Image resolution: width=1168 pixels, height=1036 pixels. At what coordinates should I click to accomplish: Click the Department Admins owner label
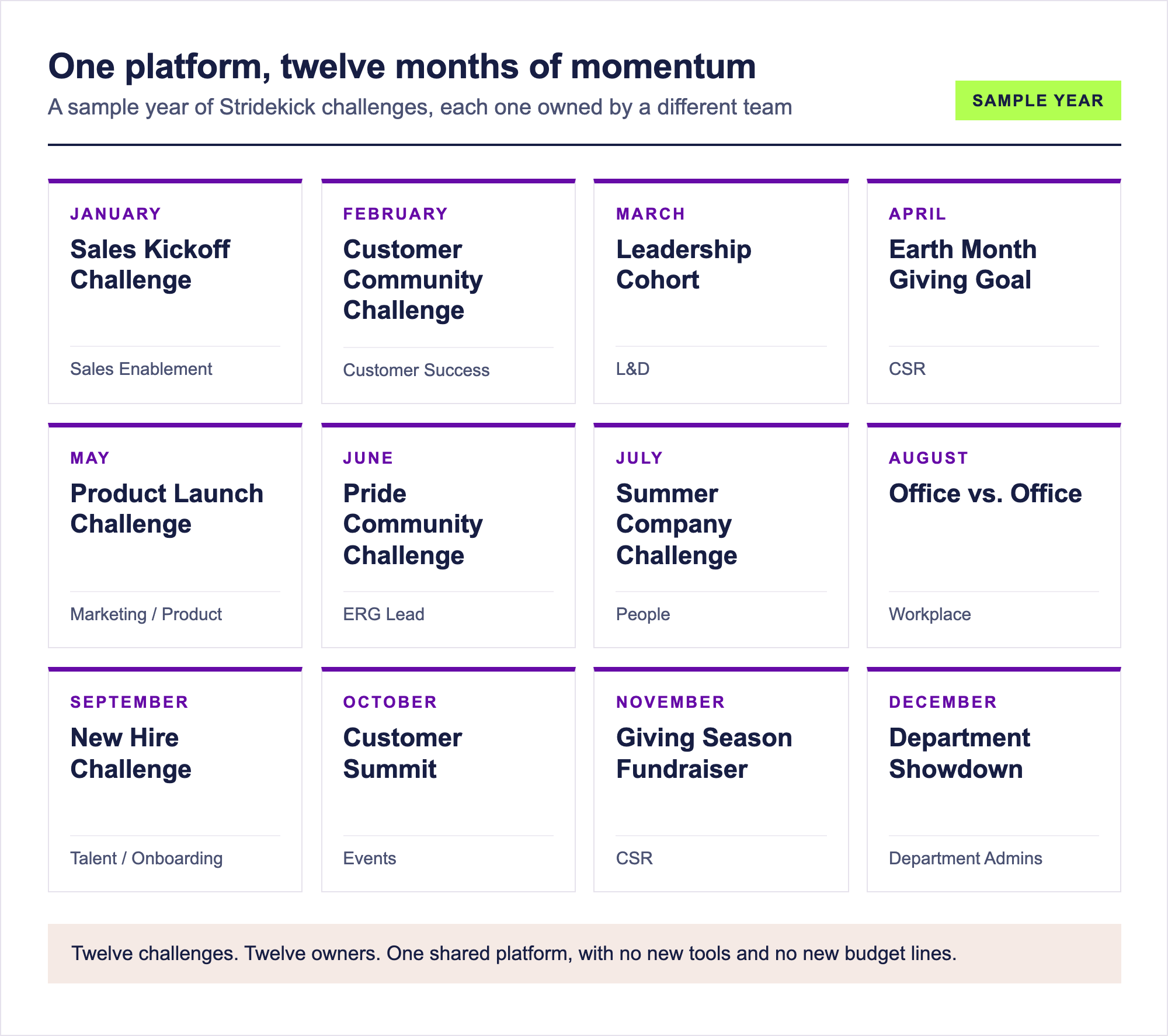tap(965, 858)
